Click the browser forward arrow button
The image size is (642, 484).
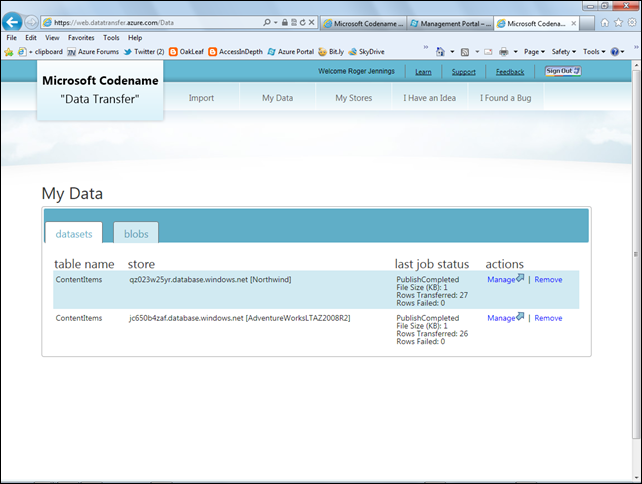[x=32, y=22]
